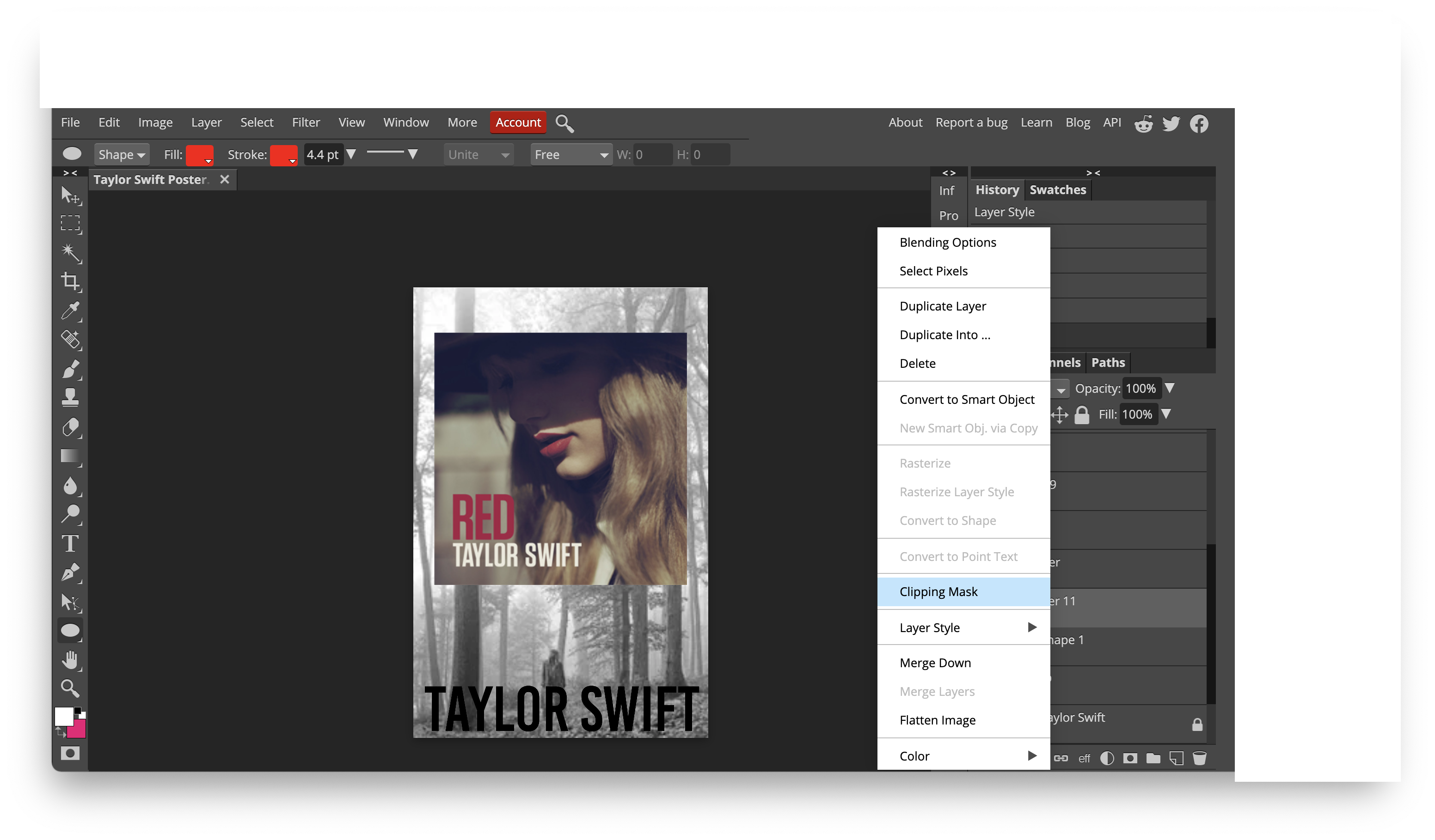1435x840 pixels.
Task: Open the About link
Action: pyautogui.click(x=905, y=122)
